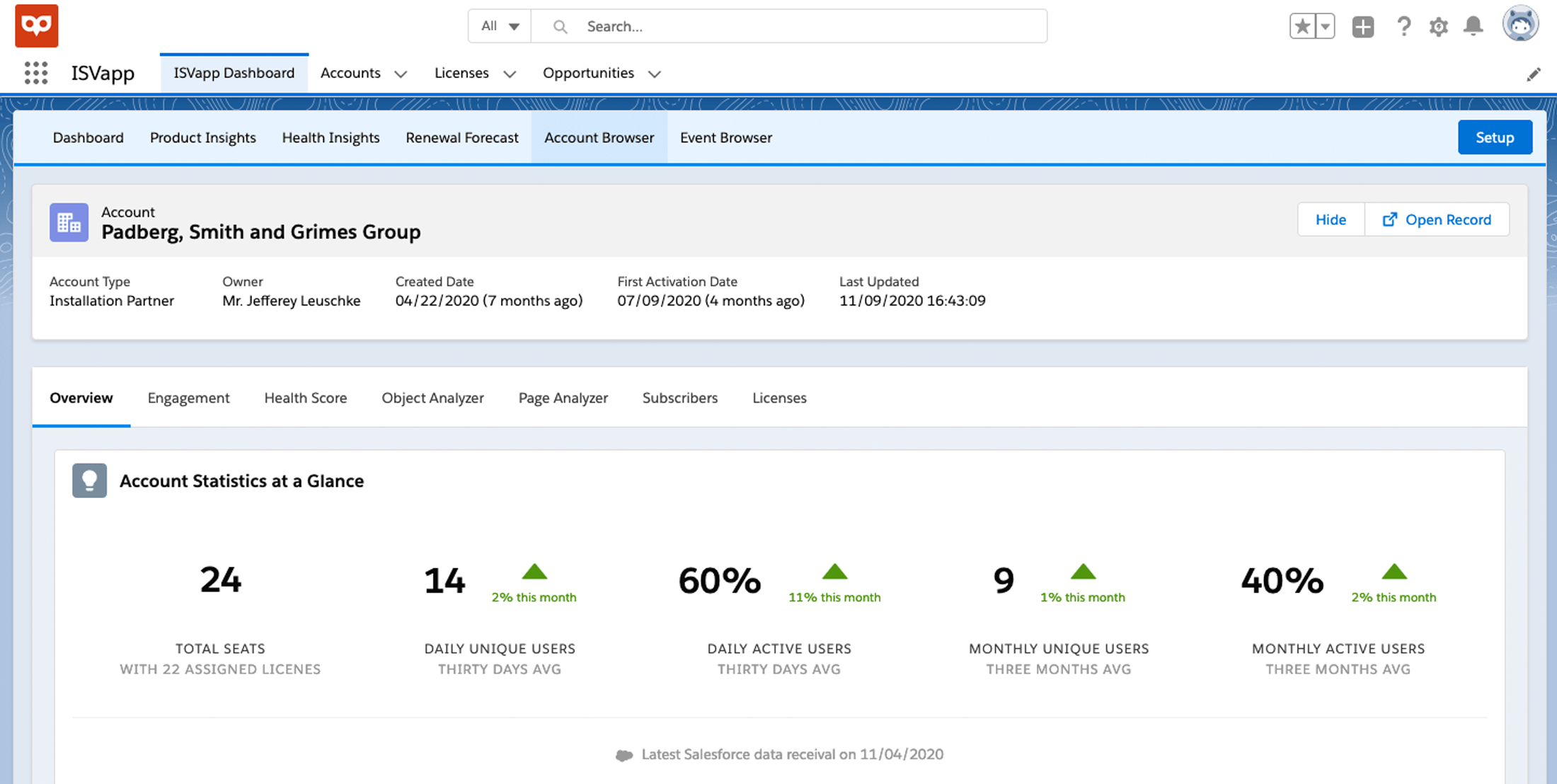This screenshot has height=784, width=1557.
Task: Click the Event Browser tab icon
Action: [x=726, y=137]
